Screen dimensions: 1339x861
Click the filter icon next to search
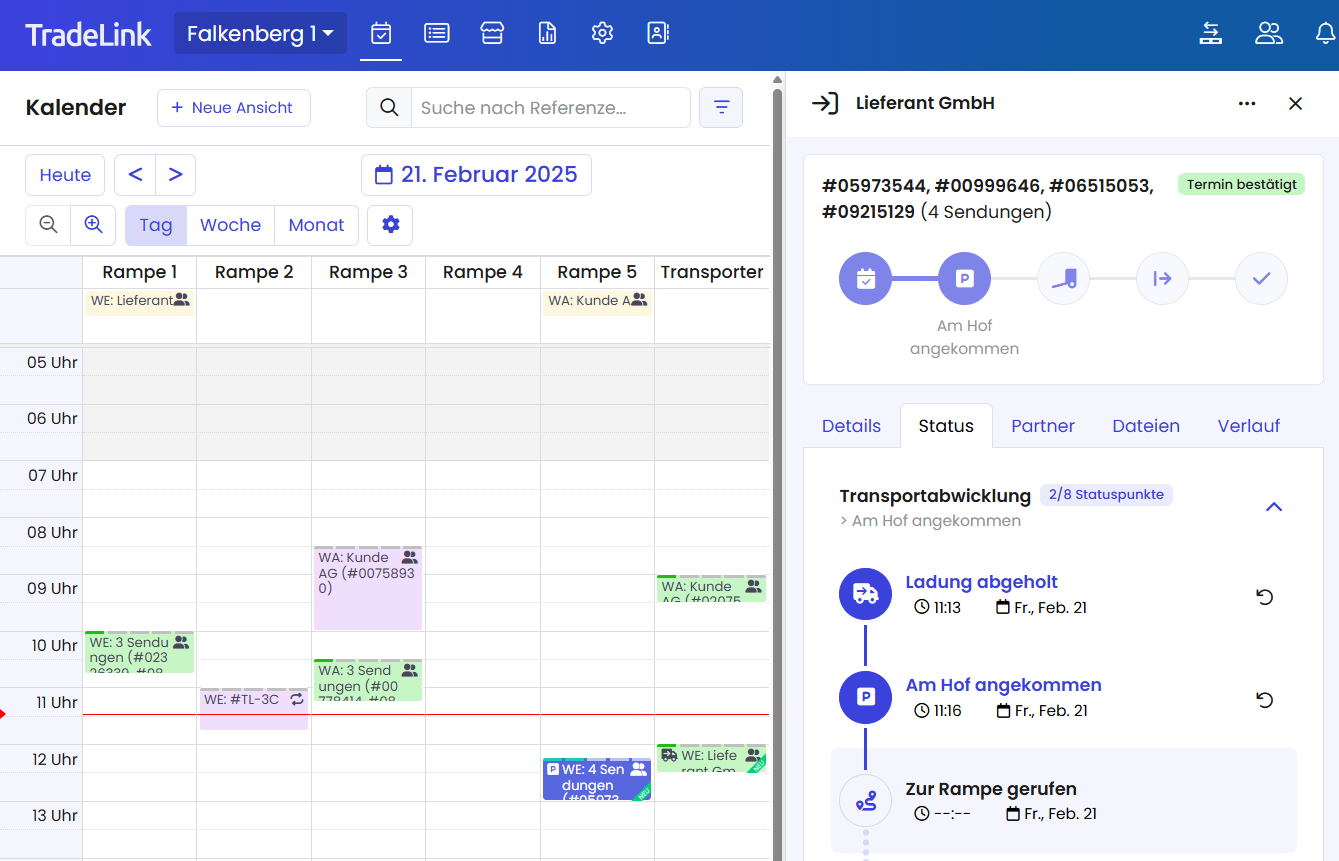720,108
